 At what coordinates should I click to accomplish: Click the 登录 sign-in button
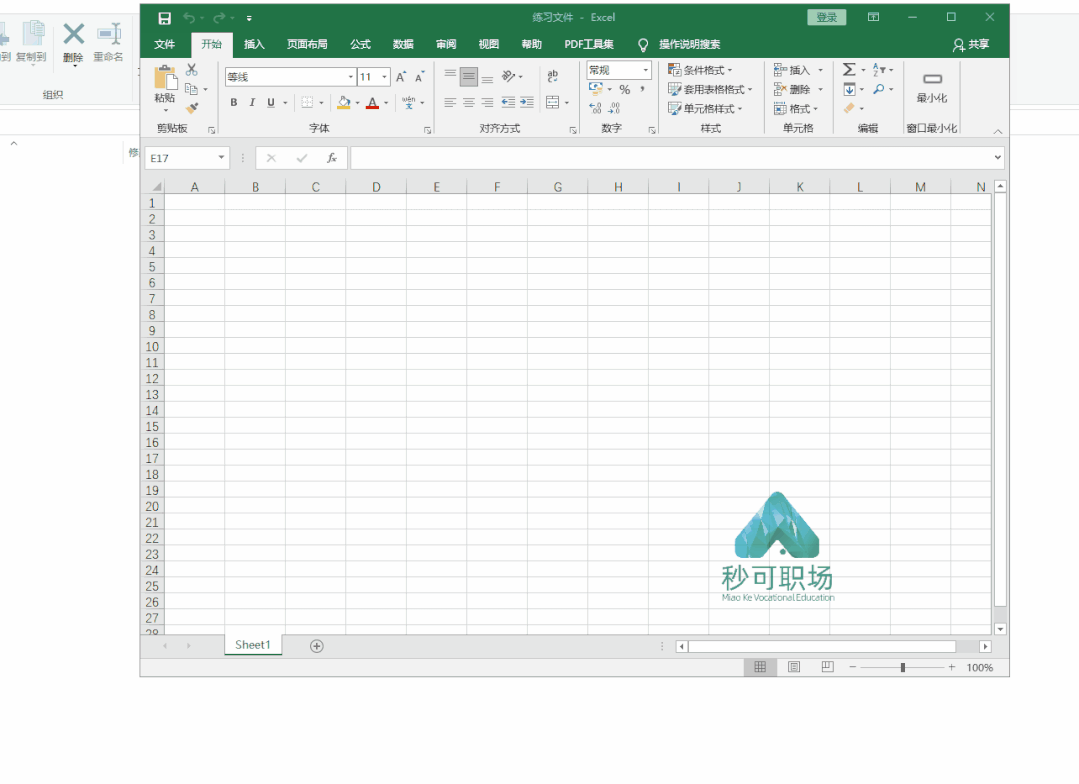point(826,17)
